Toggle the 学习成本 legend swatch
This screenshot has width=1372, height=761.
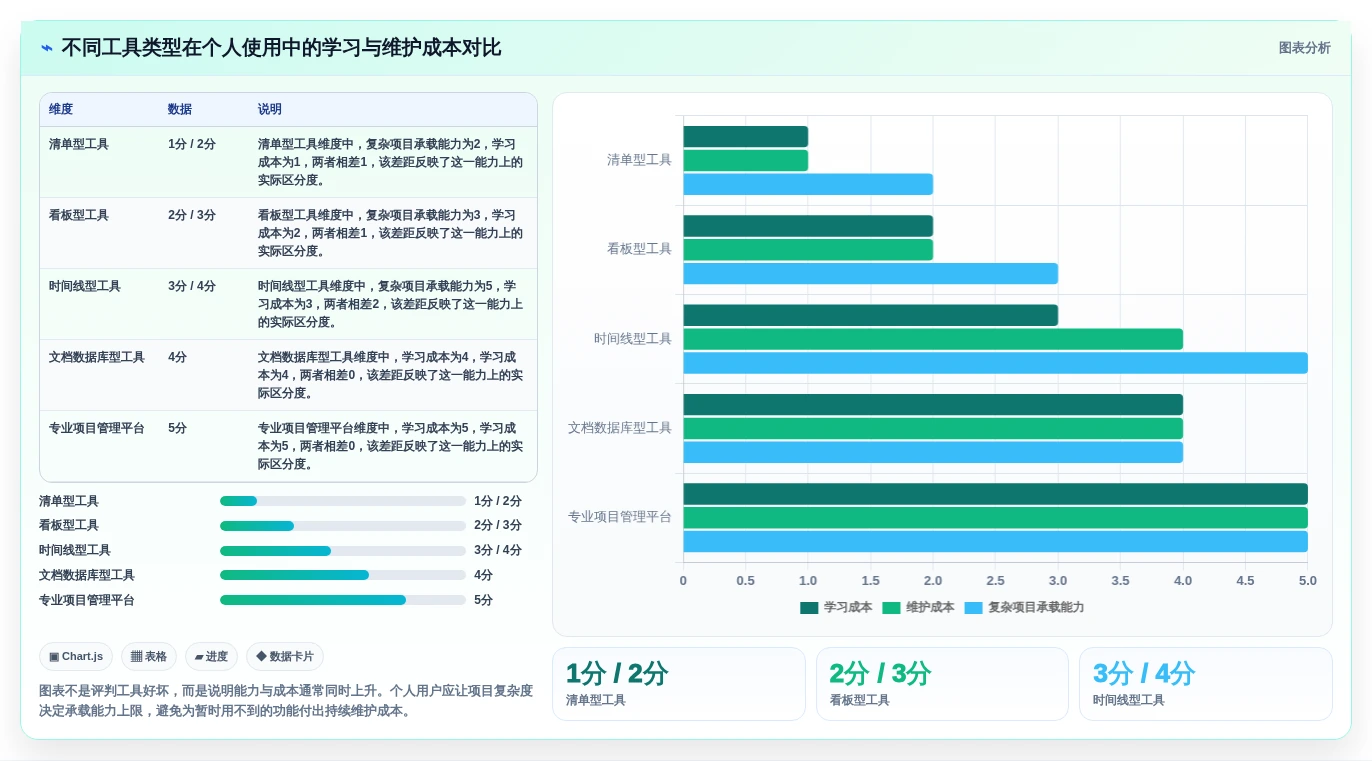(x=809, y=608)
